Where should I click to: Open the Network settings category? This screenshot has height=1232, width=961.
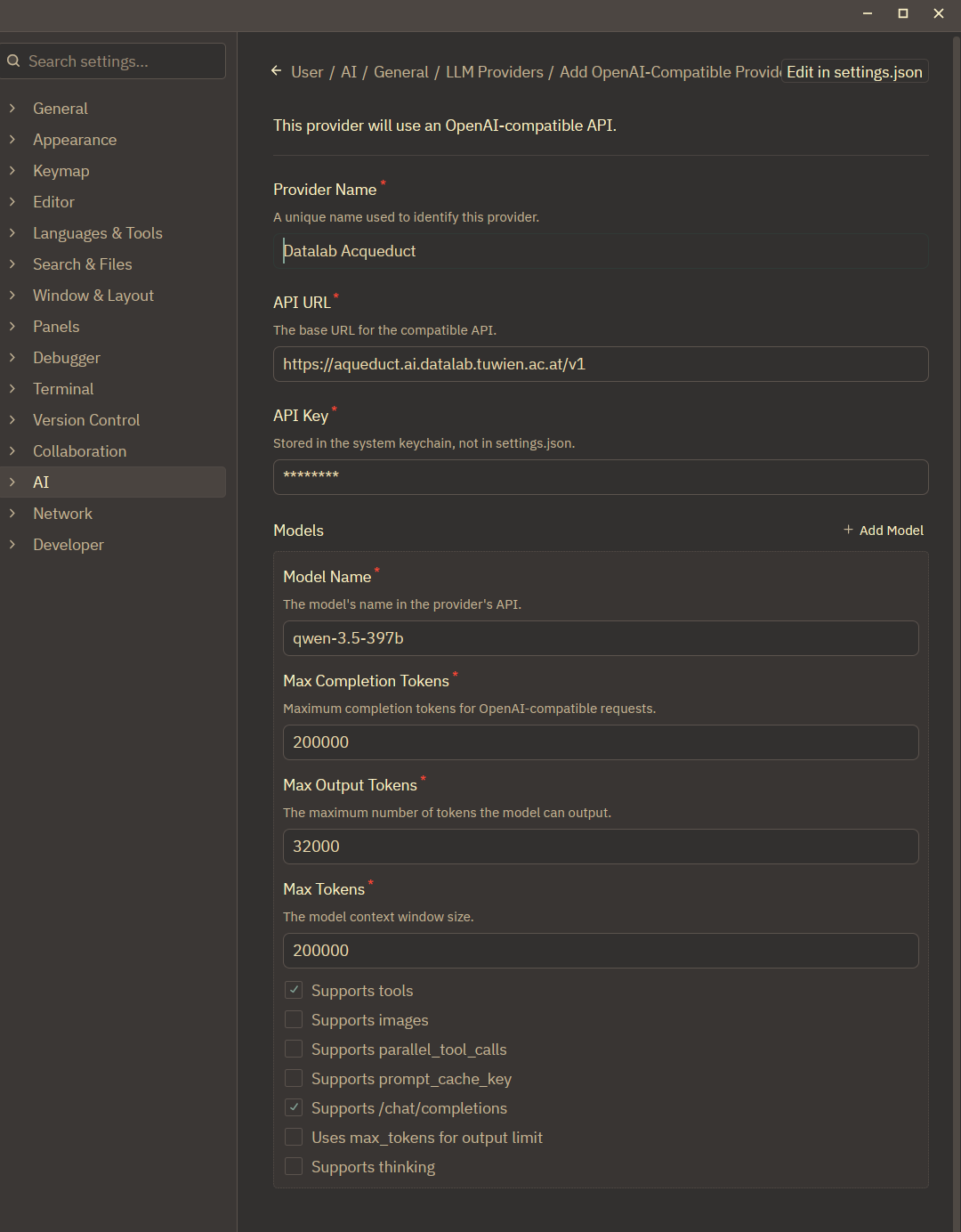(113, 514)
